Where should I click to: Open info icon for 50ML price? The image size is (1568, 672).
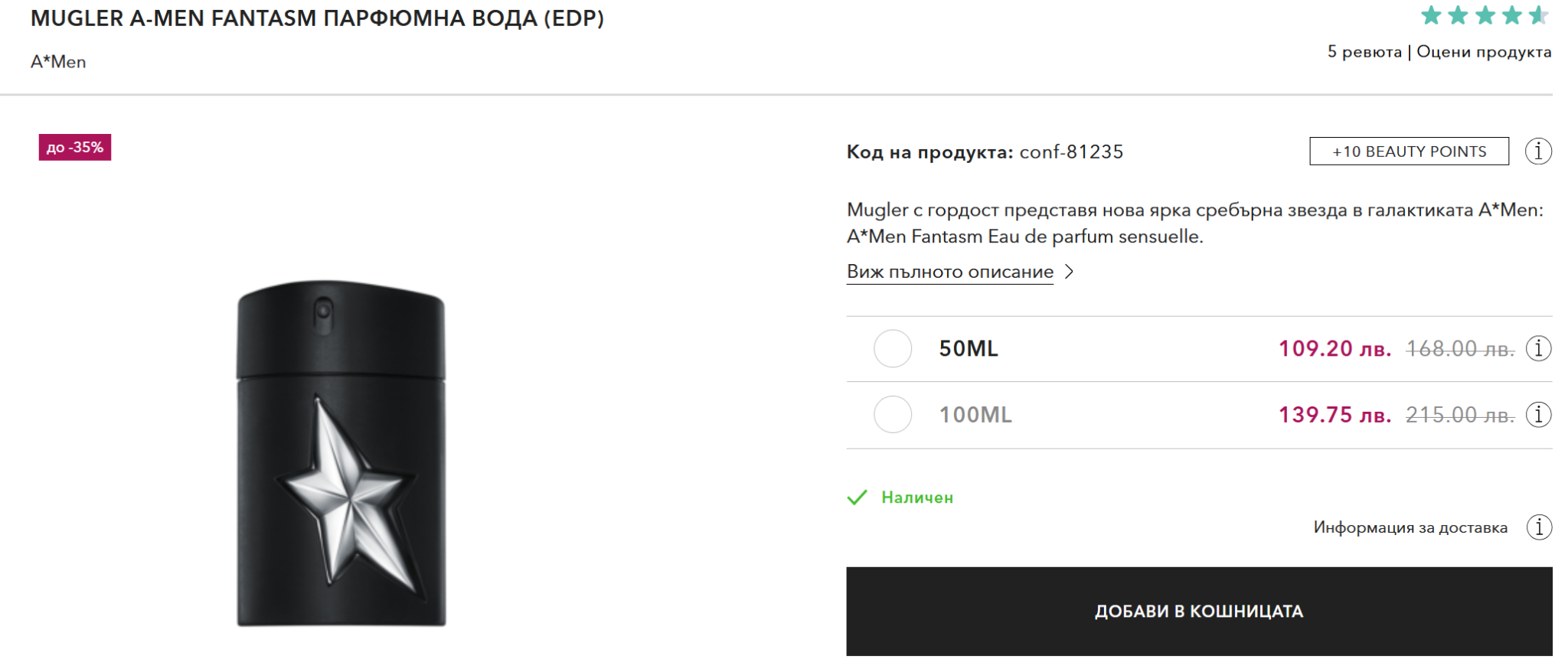(1538, 349)
